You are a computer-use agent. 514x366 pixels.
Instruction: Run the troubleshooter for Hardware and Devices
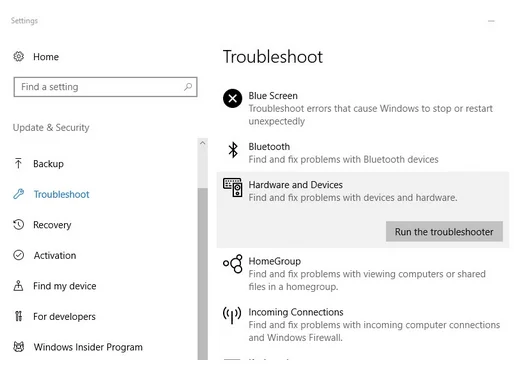pyautogui.click(x=444, y=231)
